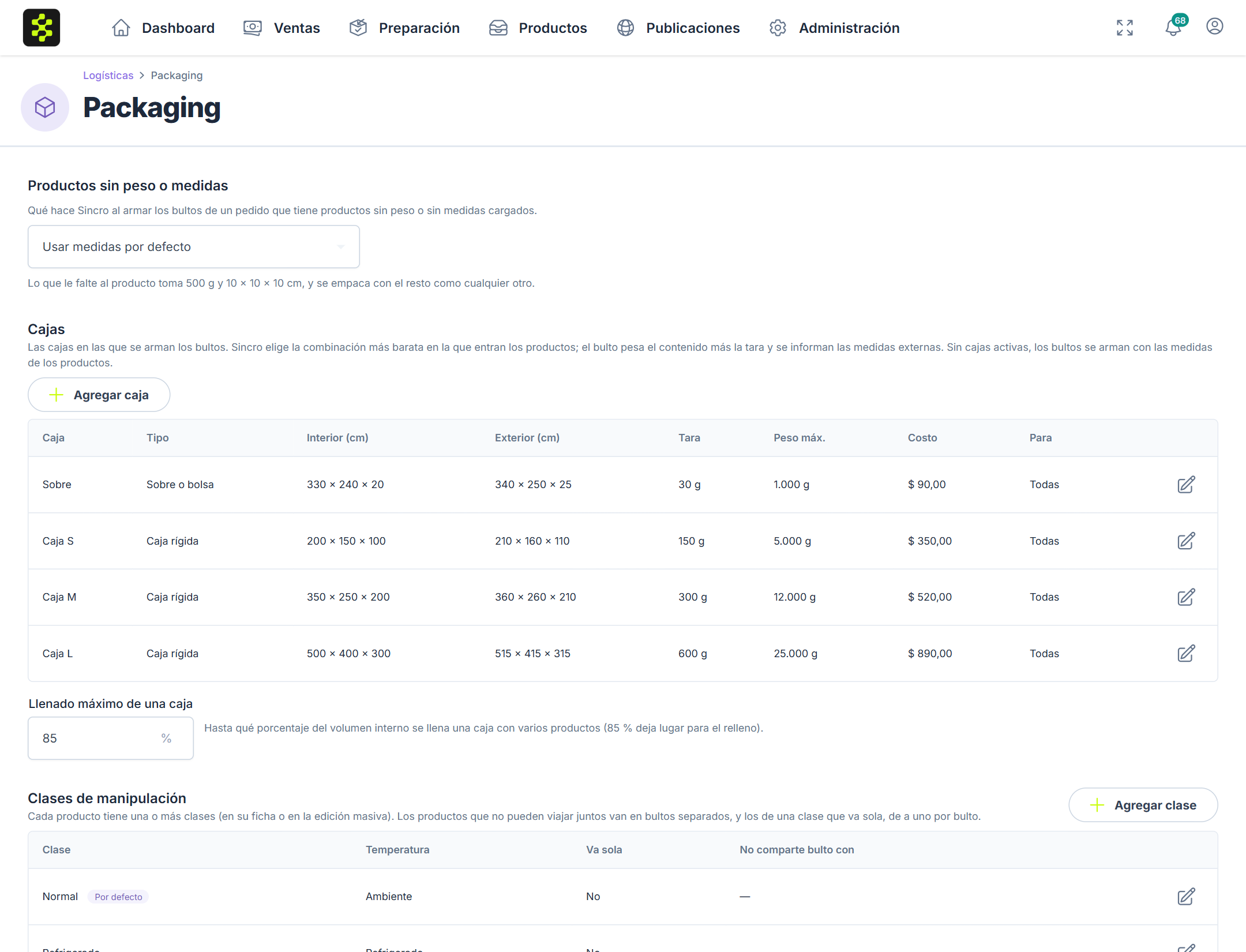Select '12.000 g' max weight cell
The width and height of the screenshot is (1246, 952).
point(795,597)
